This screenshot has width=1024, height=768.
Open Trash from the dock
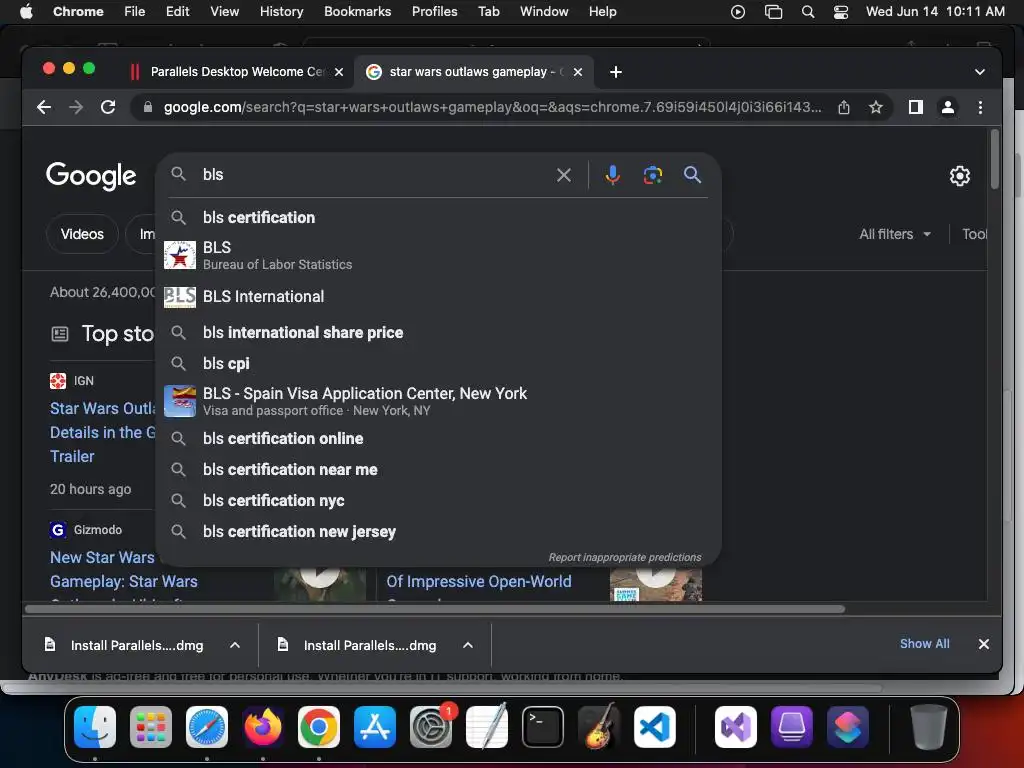pos(929,726)
